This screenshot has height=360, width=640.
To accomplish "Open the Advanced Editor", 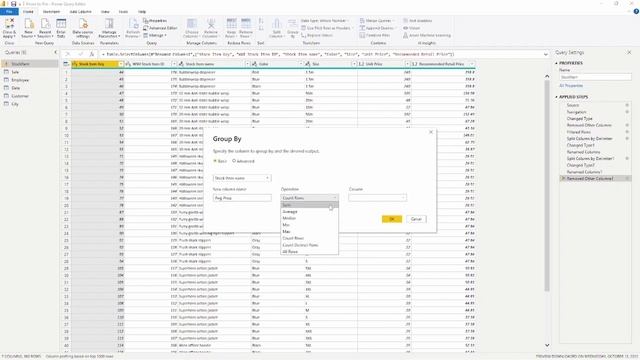I will pyautogui.click(x=160, y=28).
